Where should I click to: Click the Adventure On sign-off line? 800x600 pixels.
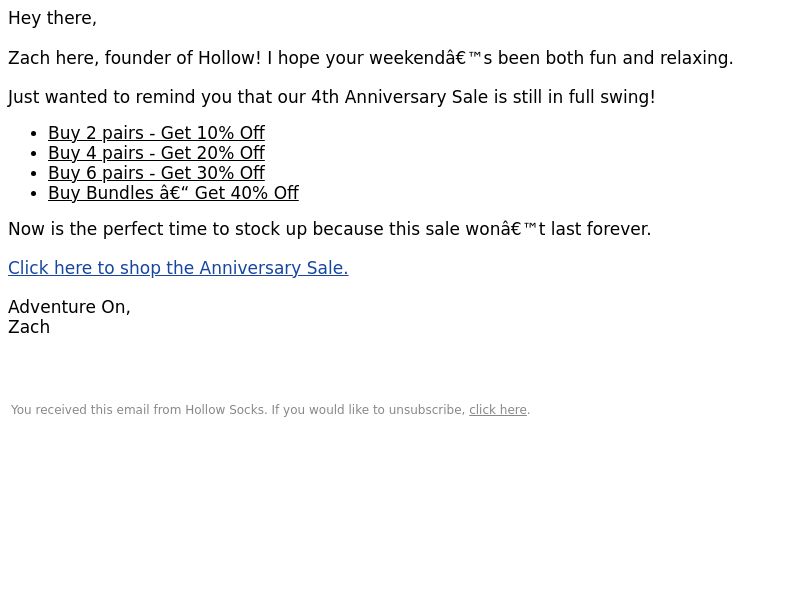pos(69,307)
